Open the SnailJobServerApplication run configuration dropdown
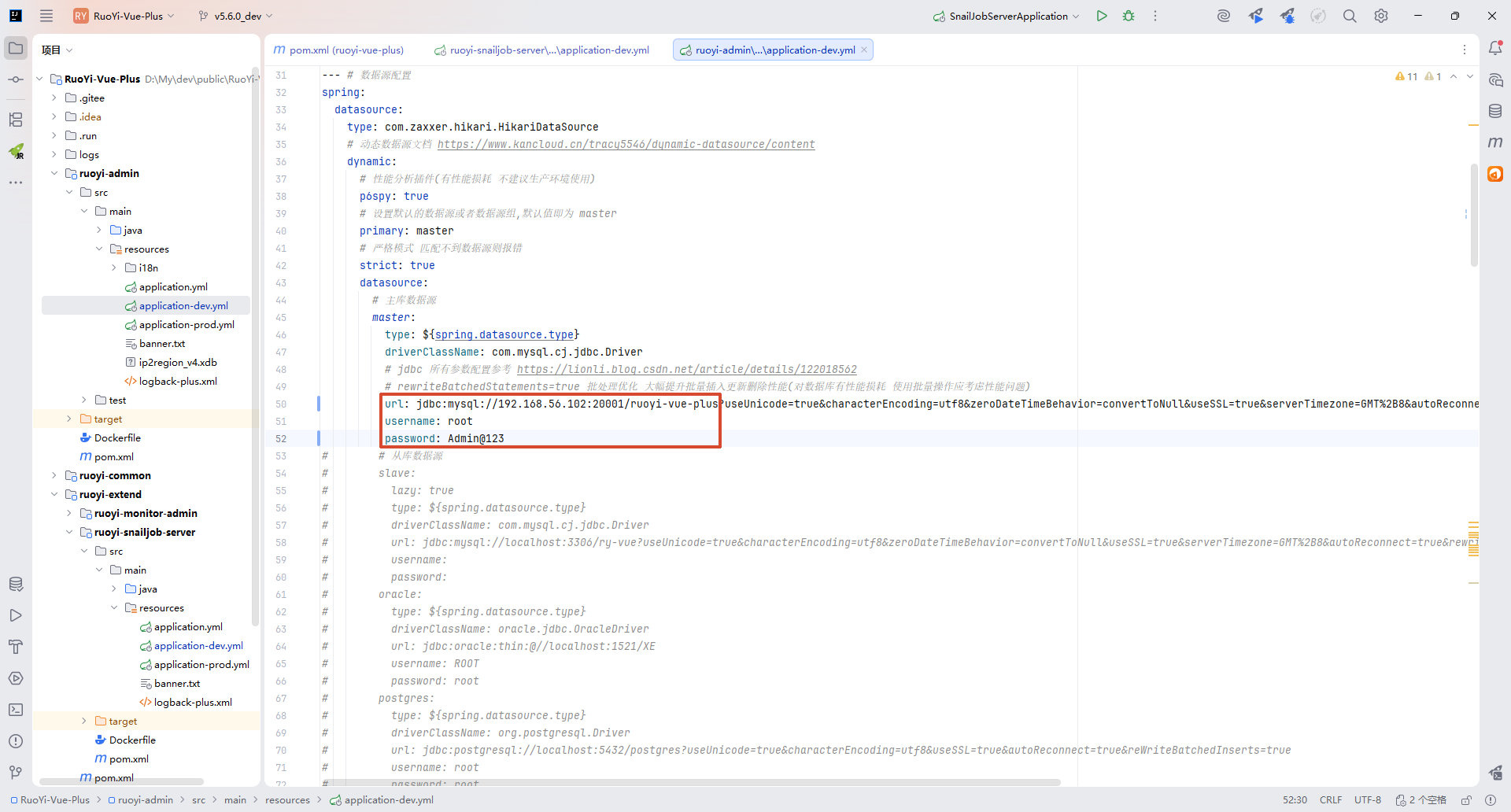Screen dimensions: 1511x812 click(1007, 16)
